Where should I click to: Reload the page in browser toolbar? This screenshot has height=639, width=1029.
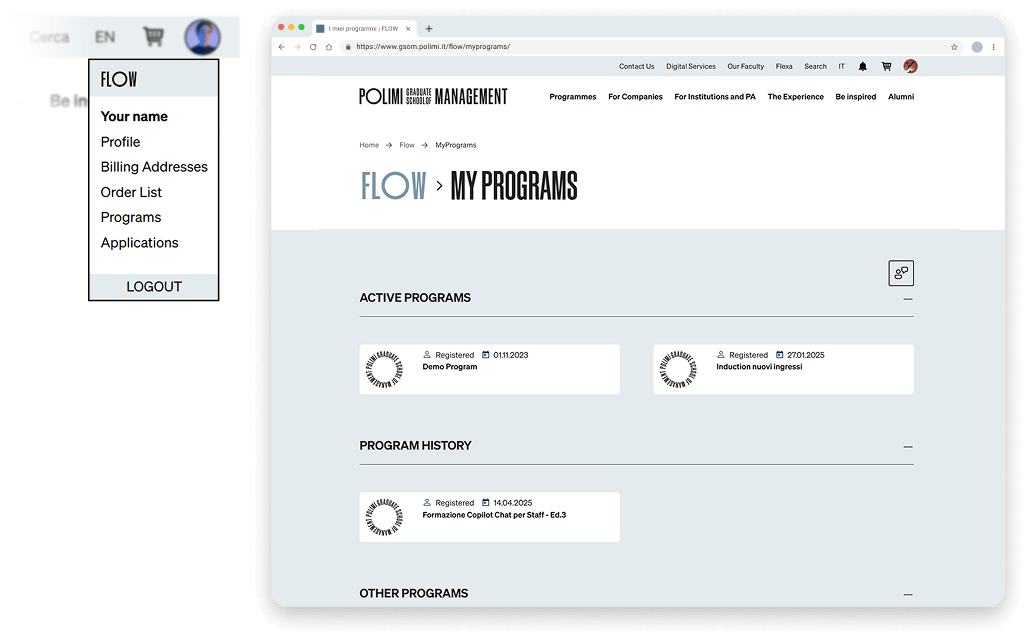click(x=313, y=47)
